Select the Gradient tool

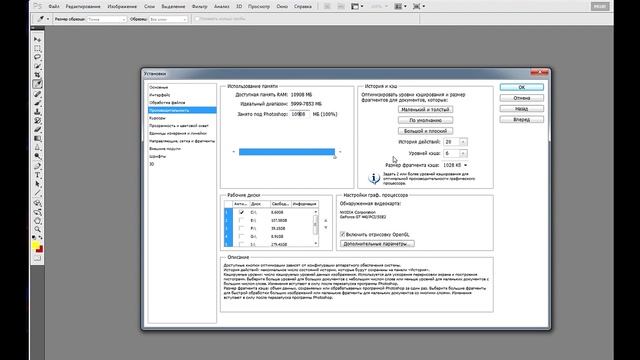[x=37, y=138]
